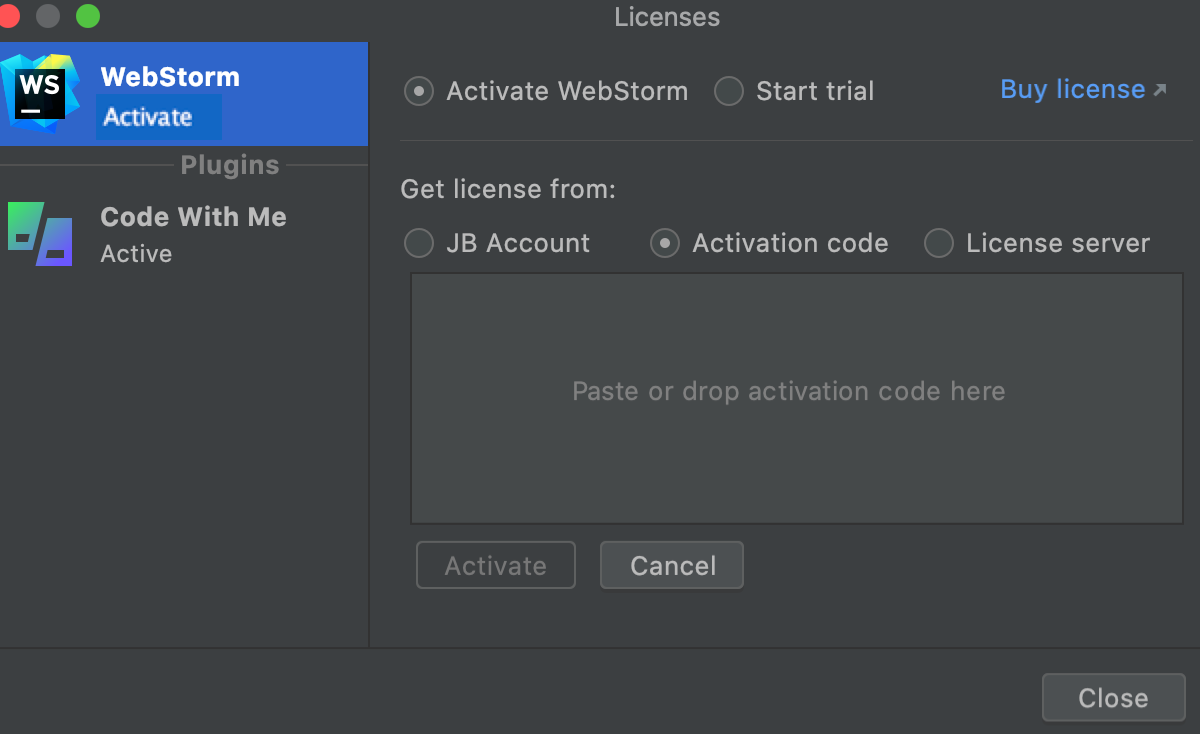The height and width of the screenshot is (734, 1200).
Task: Click the Code With Me plugin icon
Action: tap(40, 234)
